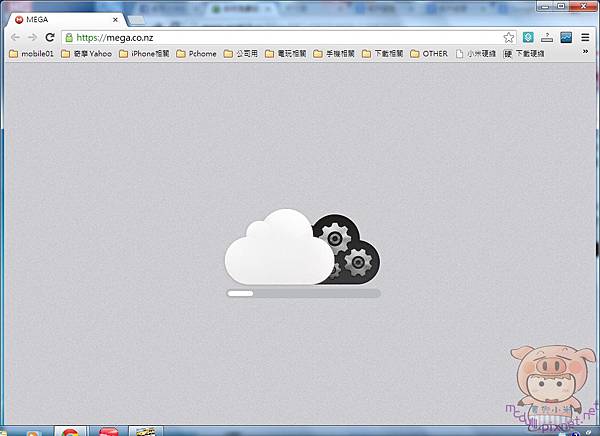Open the page bookmark right of OTHER
600x436 pixels.
point(476,54)
